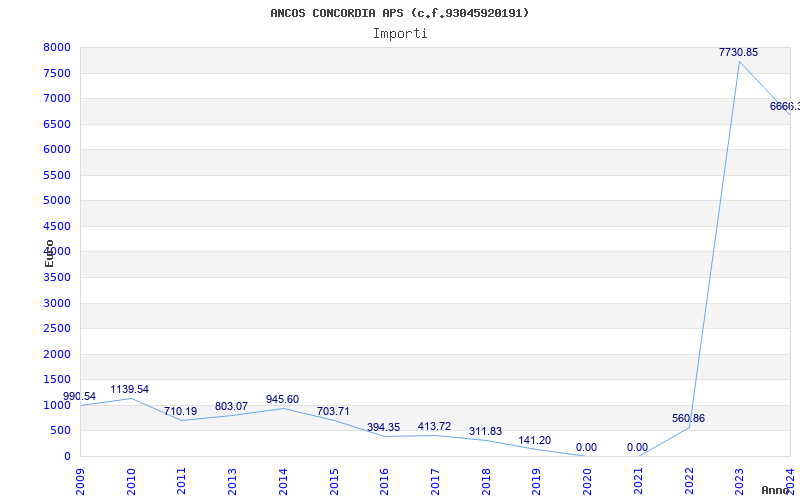The width and height of the screenshot is (800, 500).
Task: Click the 2500 y-axis tick label
Action: click(x=57, y=329)
